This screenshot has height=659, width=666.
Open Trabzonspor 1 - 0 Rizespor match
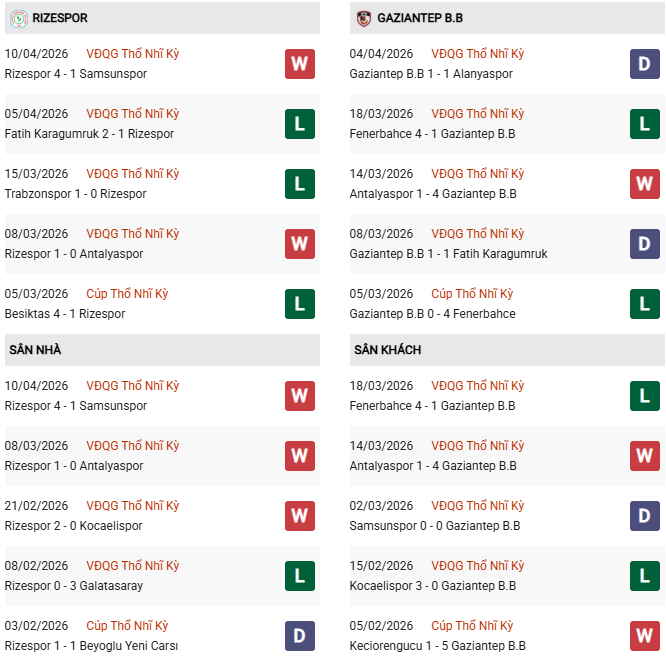click(75, 194)
